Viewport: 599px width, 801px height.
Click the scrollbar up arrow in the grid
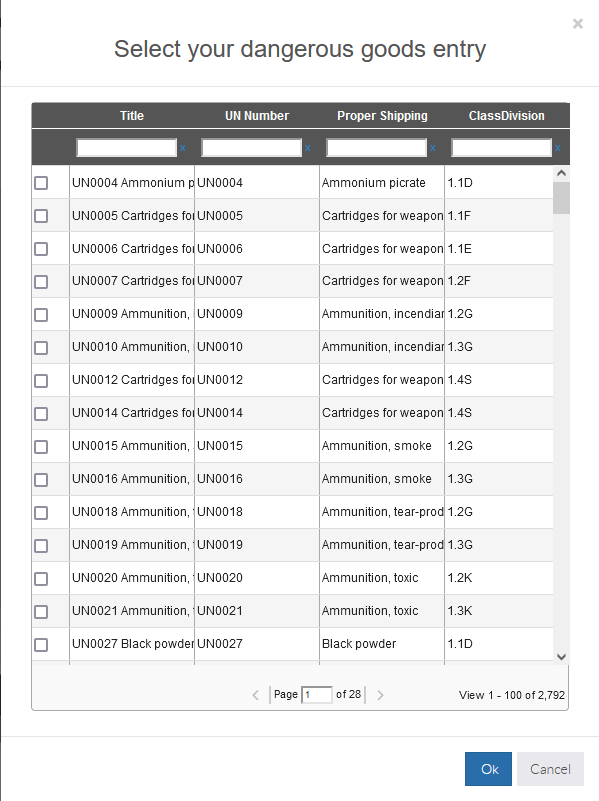[561, 174]
